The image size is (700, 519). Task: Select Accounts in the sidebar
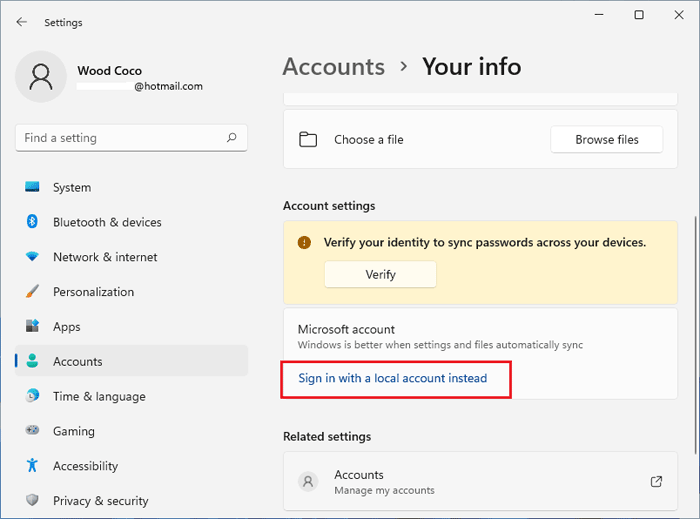coord(132,361)
